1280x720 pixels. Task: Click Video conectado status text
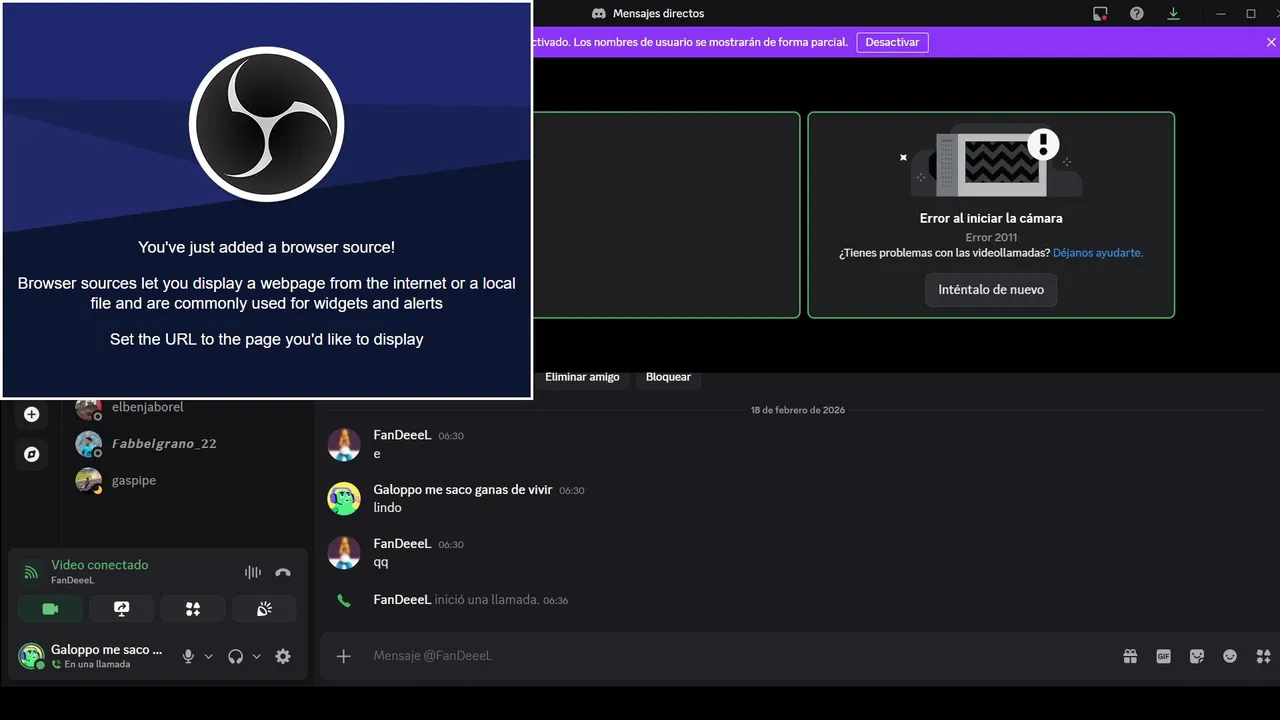[x=100, y=565]
